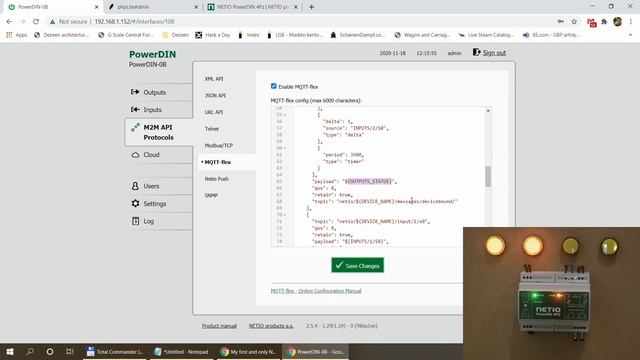The width and height of the screenshot is (640, 360).
Task: Open the Windows Start menu
Action: tap(10, 351)
